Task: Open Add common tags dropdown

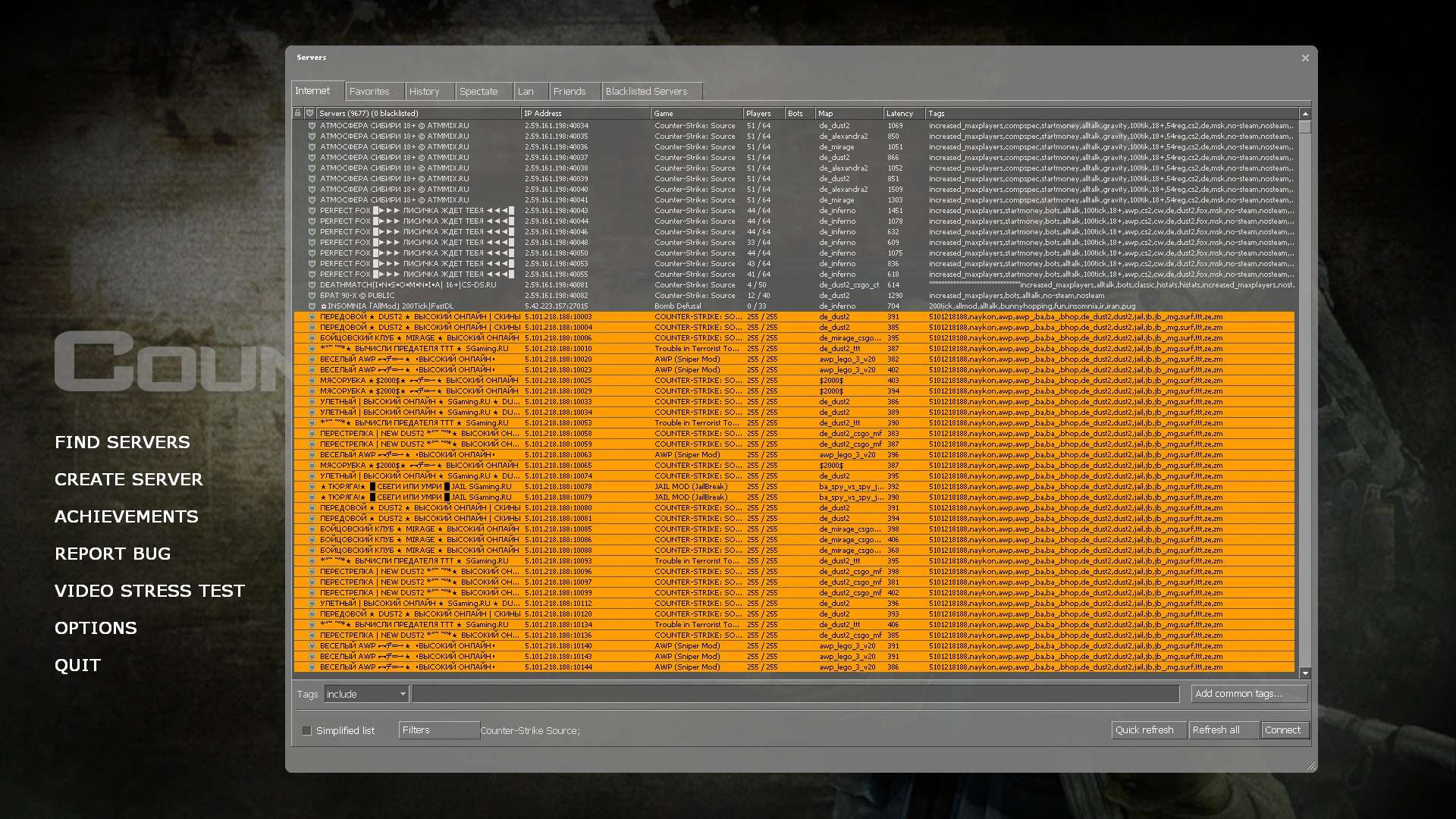Action: pos(1248,693)
